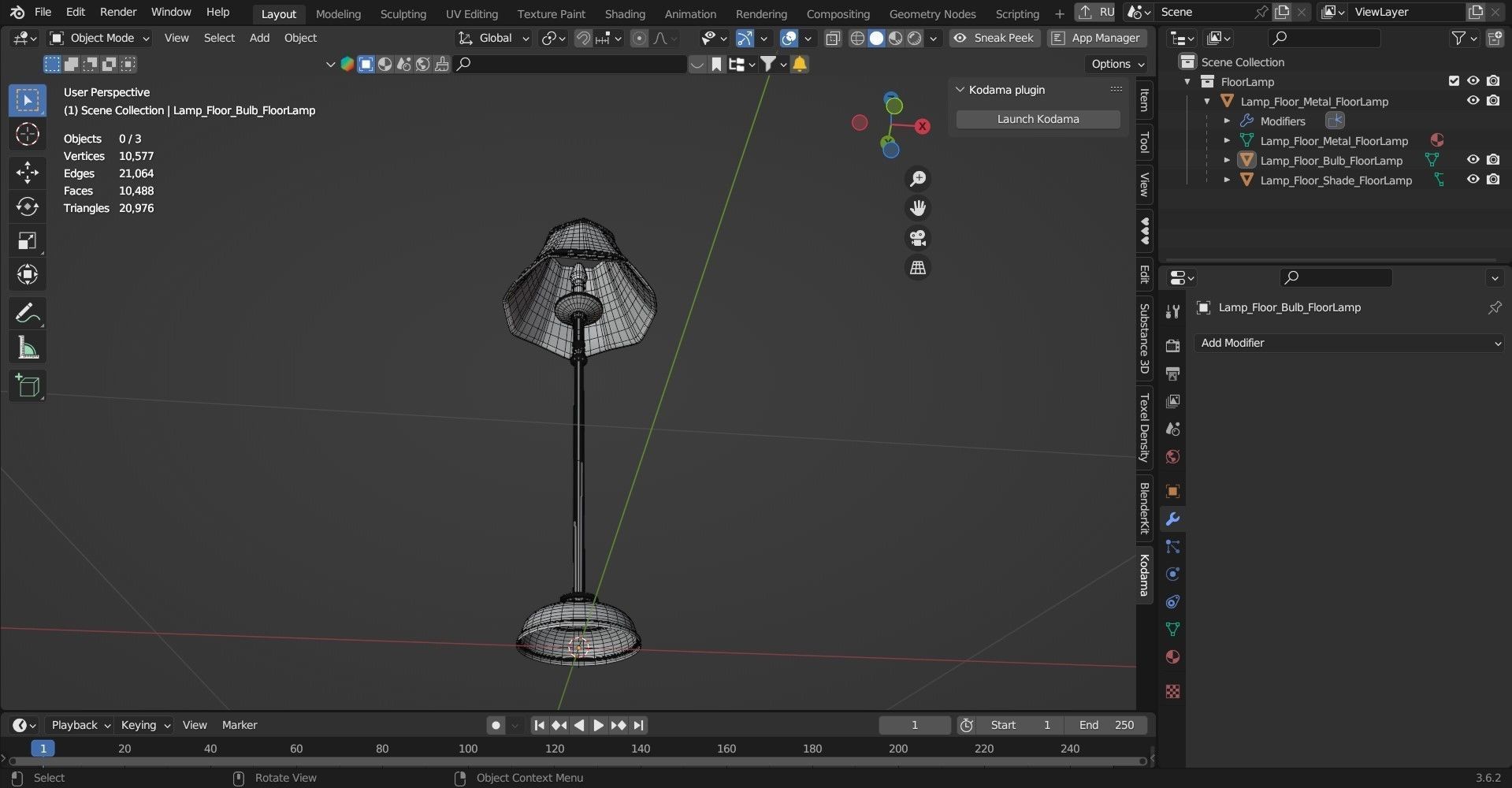Choose the Measure tool
1512x788 pixels.
click(x=28, y=348)
